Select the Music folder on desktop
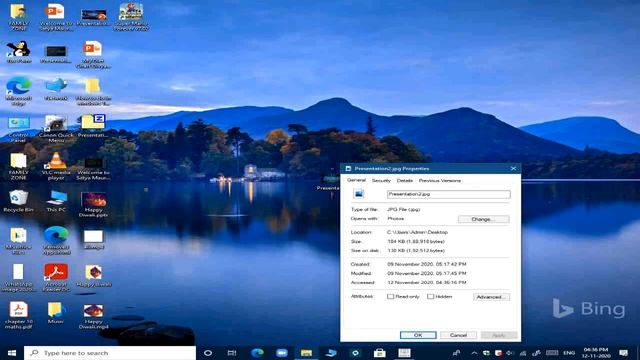Viewport: 640px width, 360px height. pos(56,313)
